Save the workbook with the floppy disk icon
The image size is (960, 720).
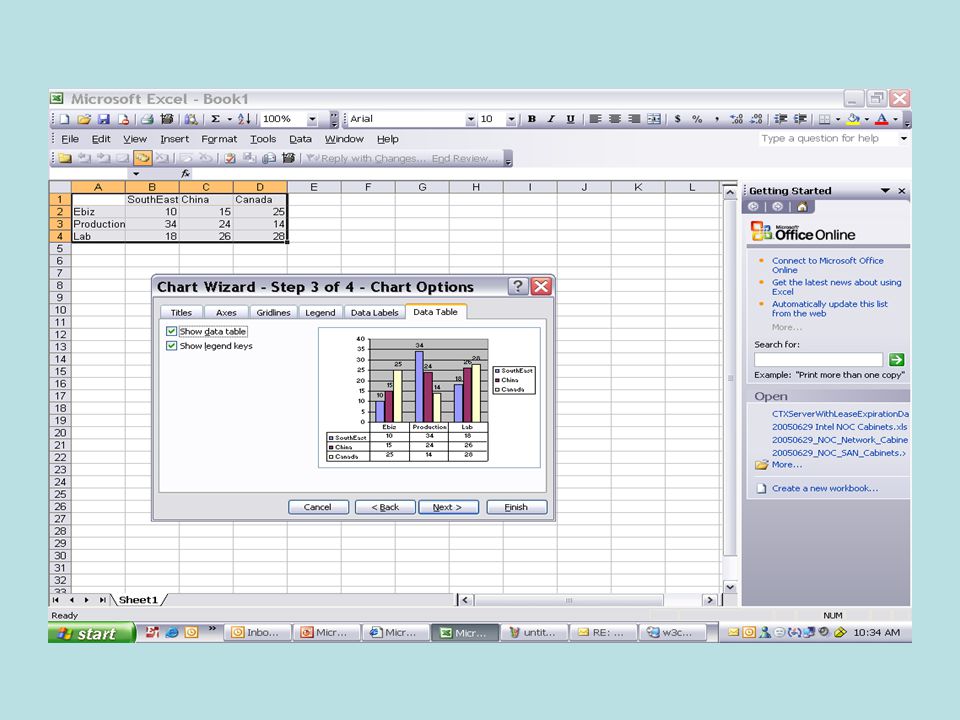click(103, 119)
